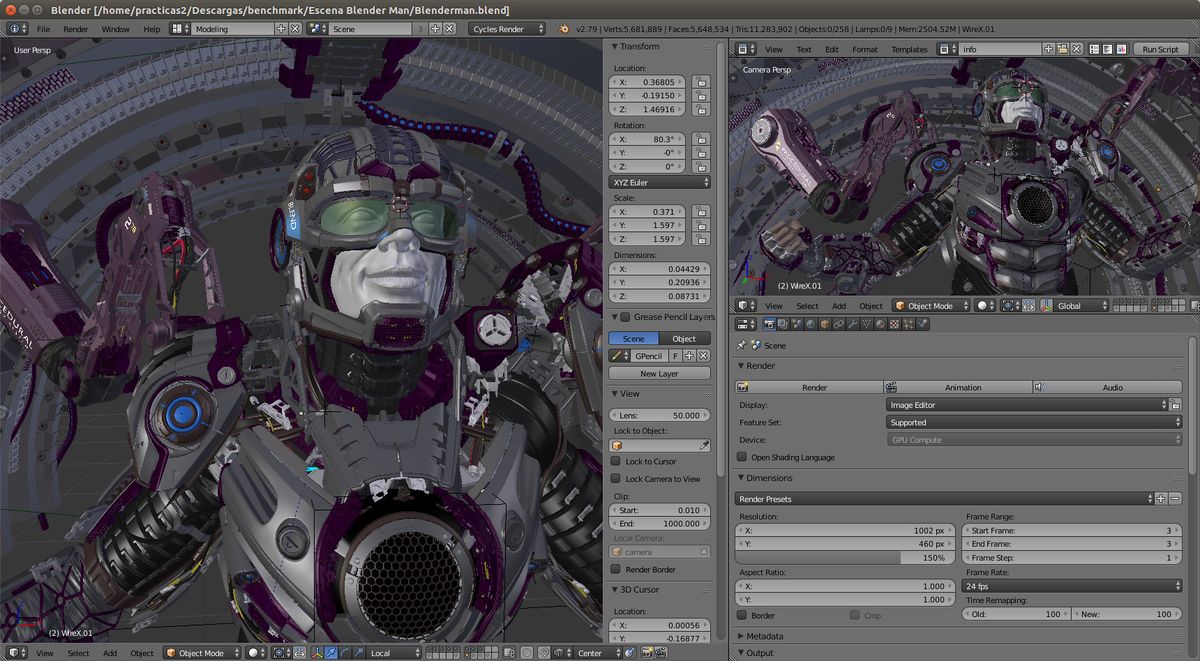The width and height of the screenshot is (1200, 661).
Task: Open the XYZ Euler rotation mode dropdown
Action: (659, 183)
